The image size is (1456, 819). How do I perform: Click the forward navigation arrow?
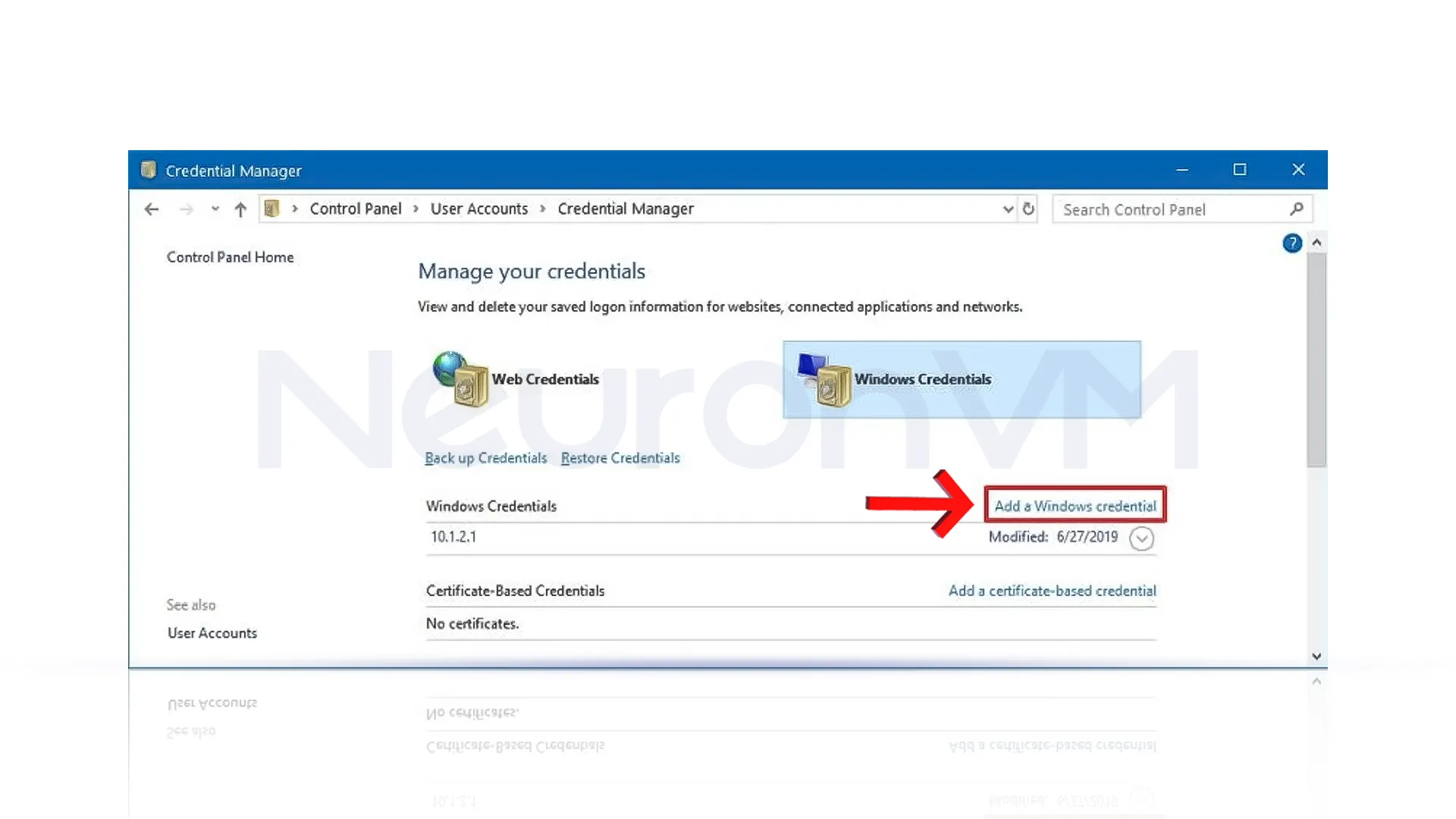pos(186,208)
